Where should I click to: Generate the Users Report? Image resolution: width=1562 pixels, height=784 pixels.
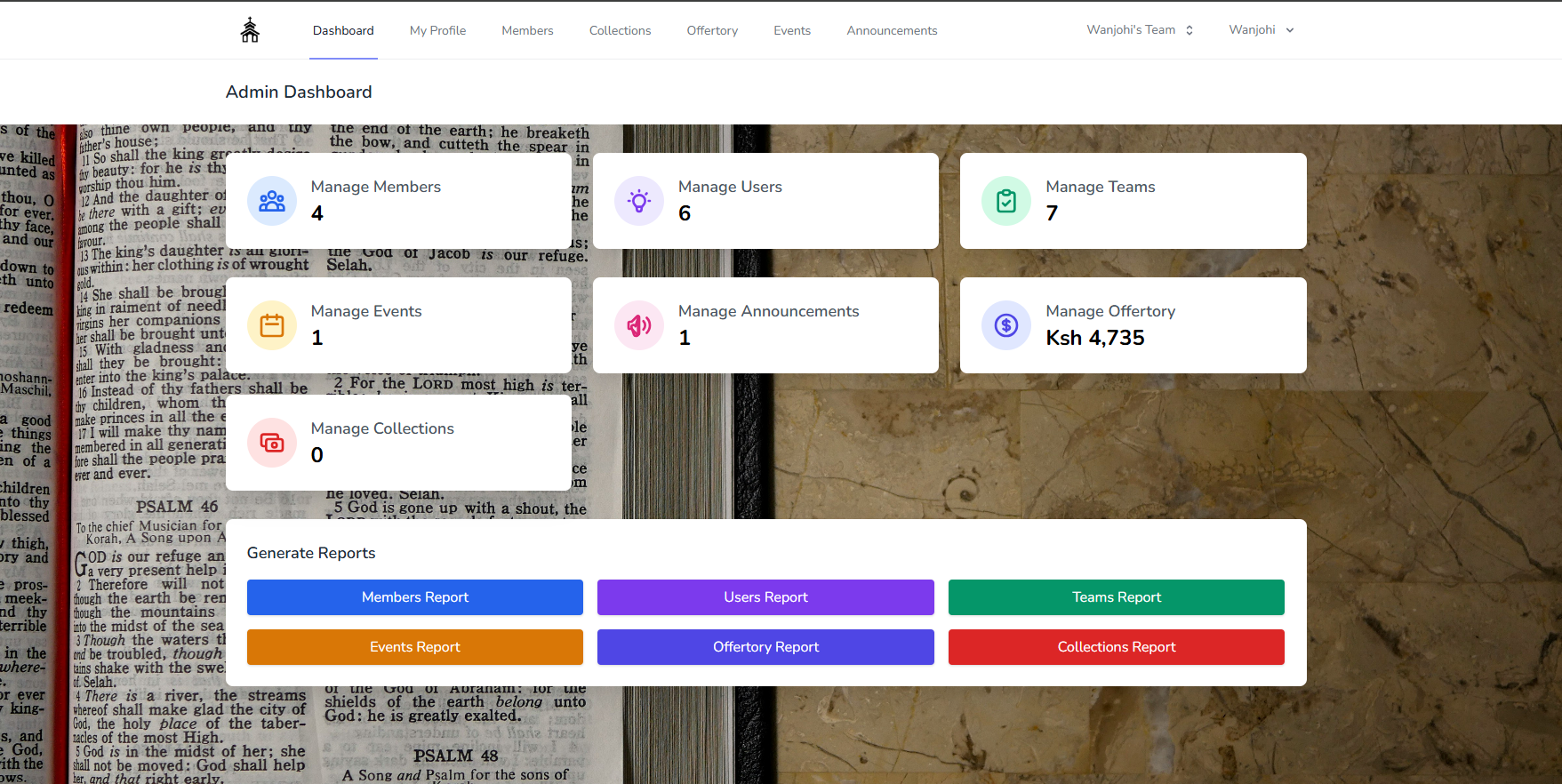tap(765, 597)
